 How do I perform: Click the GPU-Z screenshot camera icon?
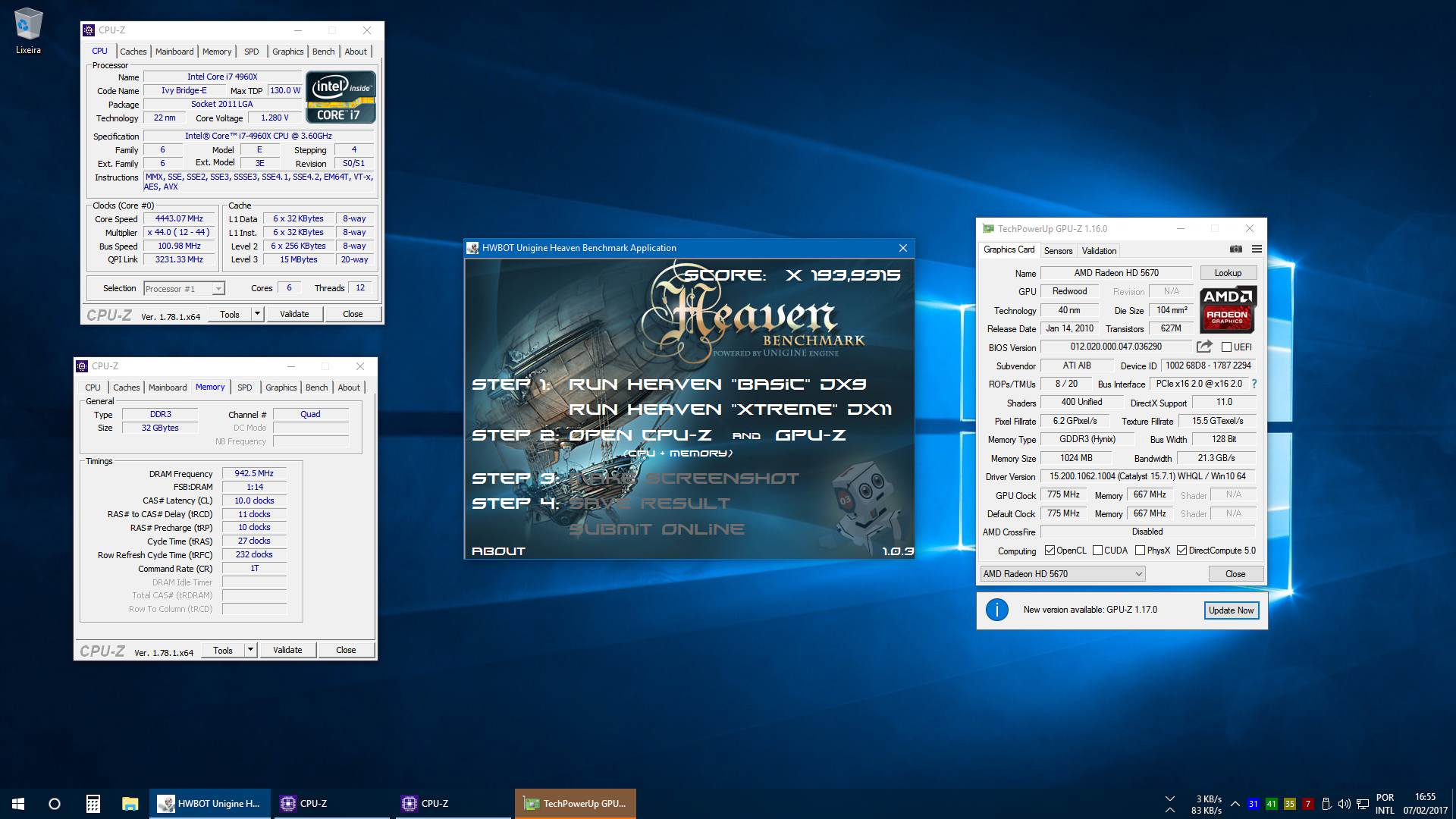(x=1235, y=249)
